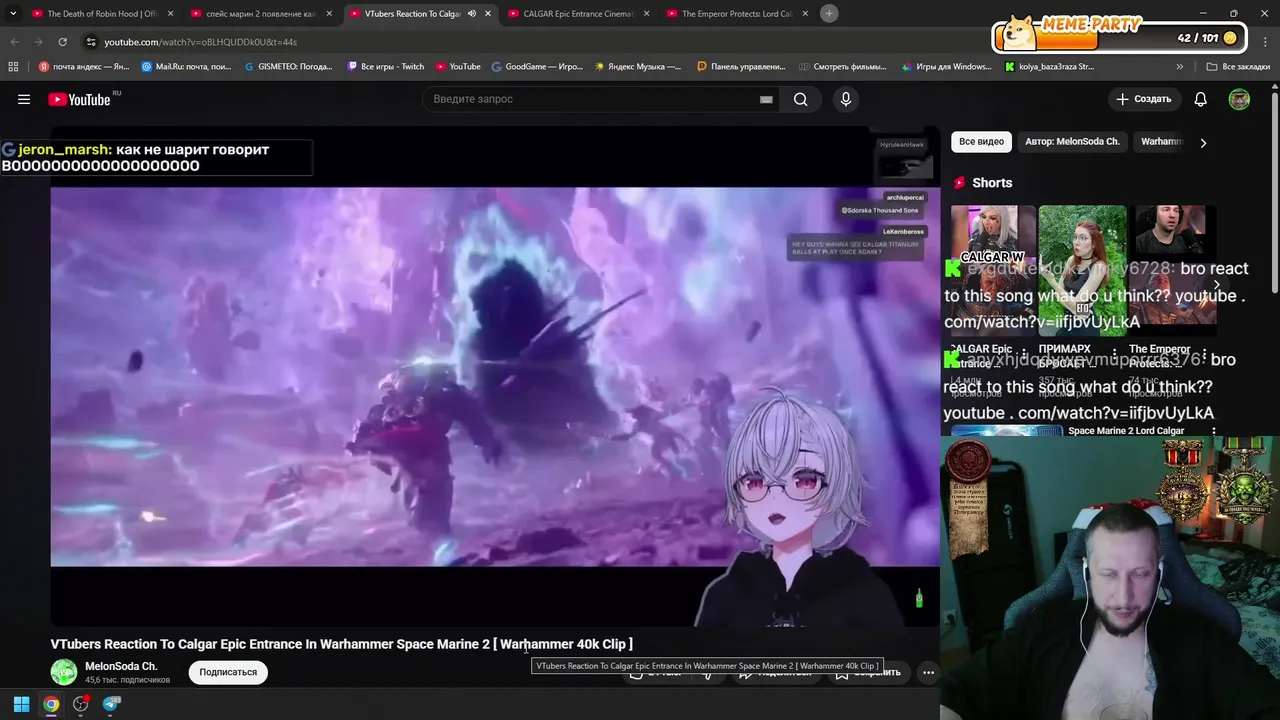Open the site information icon in address bar
This screenshot has height=720, width=1280.
91,42
